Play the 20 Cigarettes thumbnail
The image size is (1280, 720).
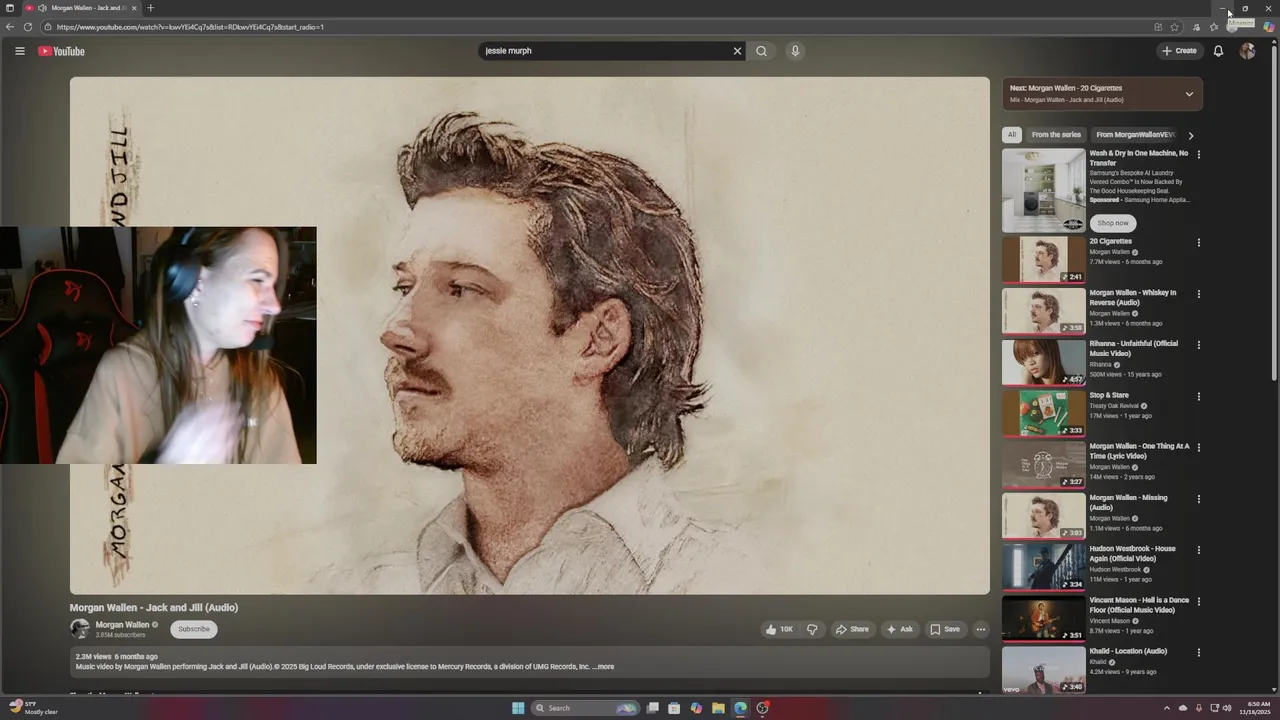tap(1044, 260)
